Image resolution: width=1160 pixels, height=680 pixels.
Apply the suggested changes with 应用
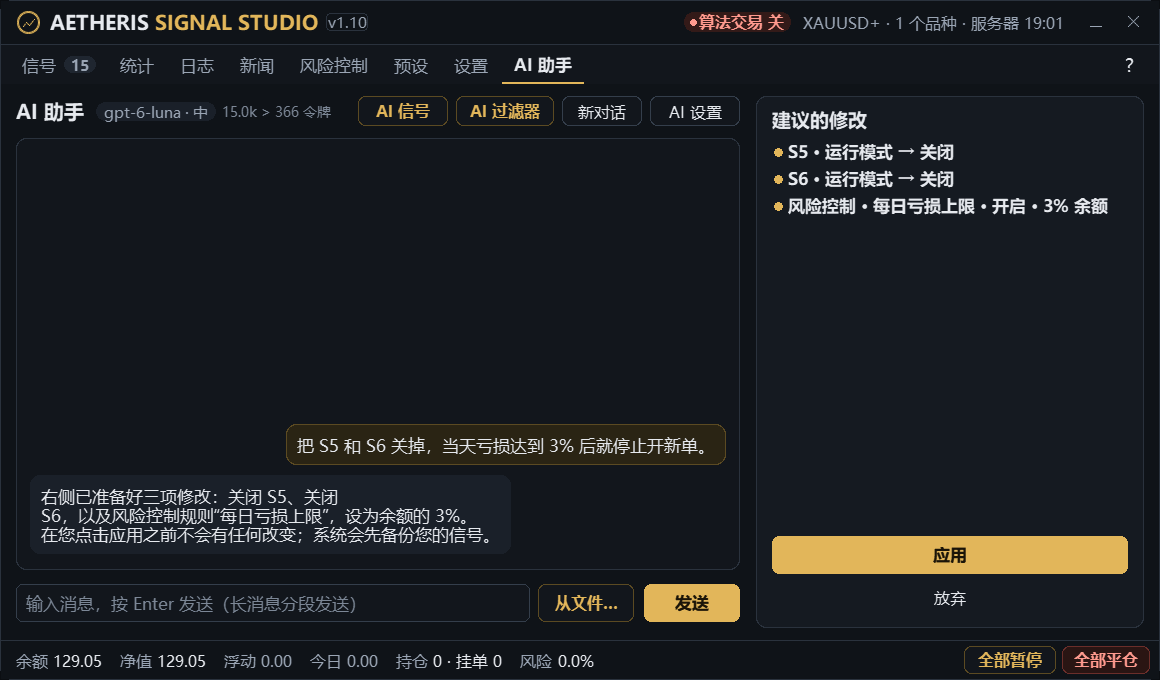coord(950,555)
